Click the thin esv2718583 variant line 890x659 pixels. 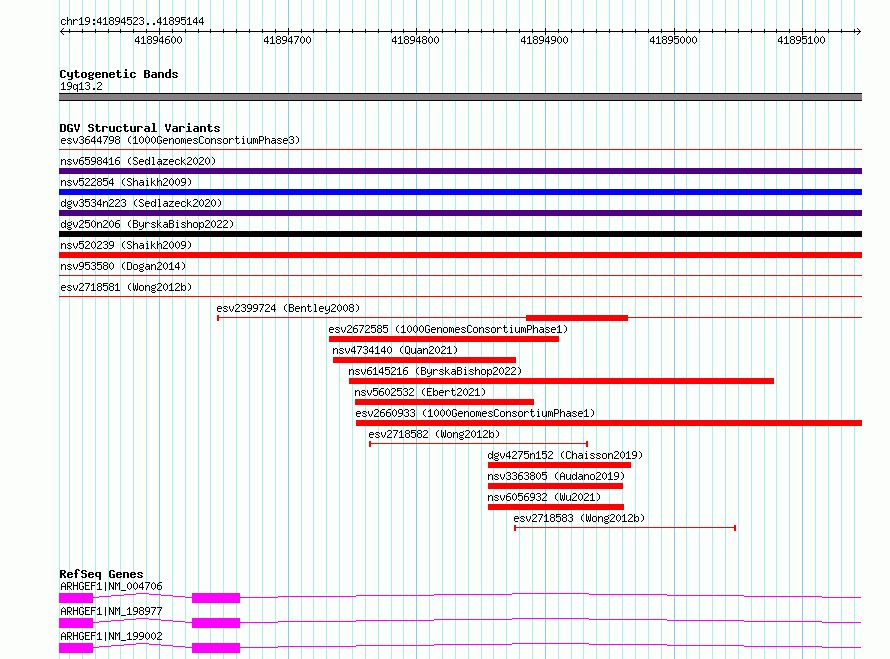point(625,528)
